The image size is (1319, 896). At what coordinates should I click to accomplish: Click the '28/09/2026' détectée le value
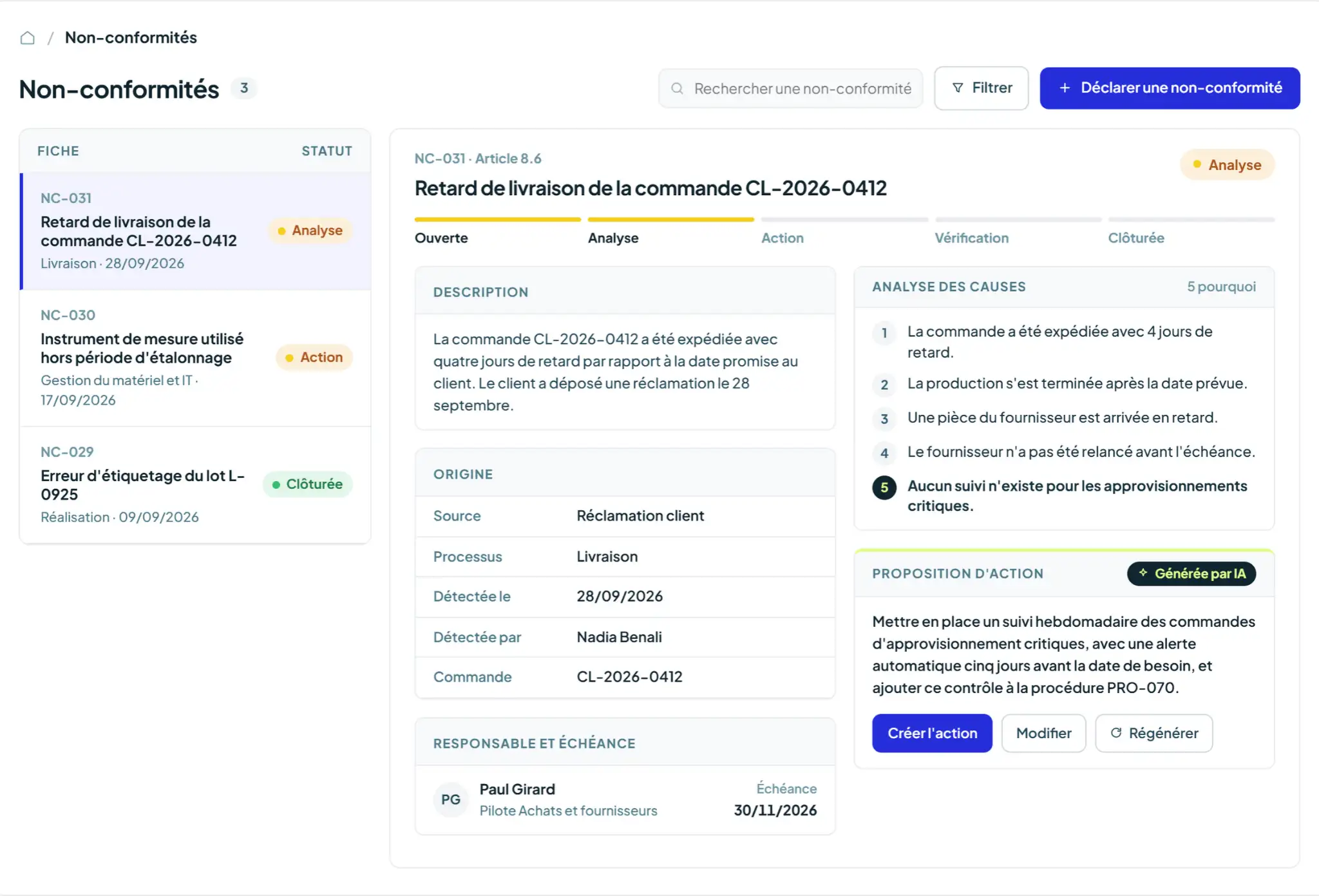point(620,596)
